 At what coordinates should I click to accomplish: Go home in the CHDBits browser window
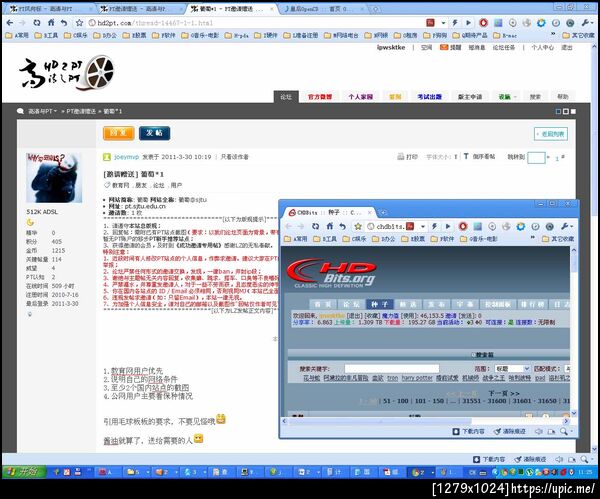pos(329,226)
